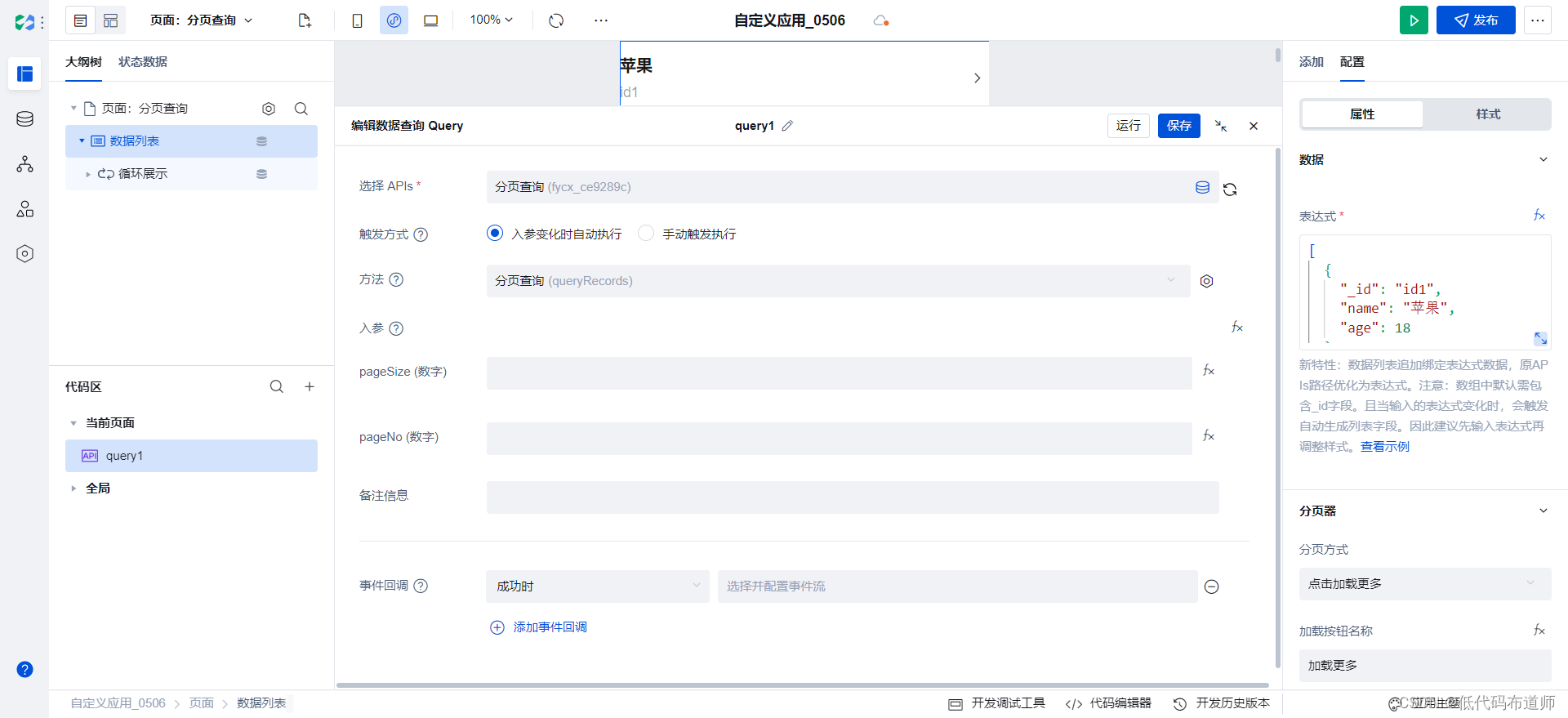Expand the 全局 code group
This screenshot has width=1568, height=718.
pos(73,488)
